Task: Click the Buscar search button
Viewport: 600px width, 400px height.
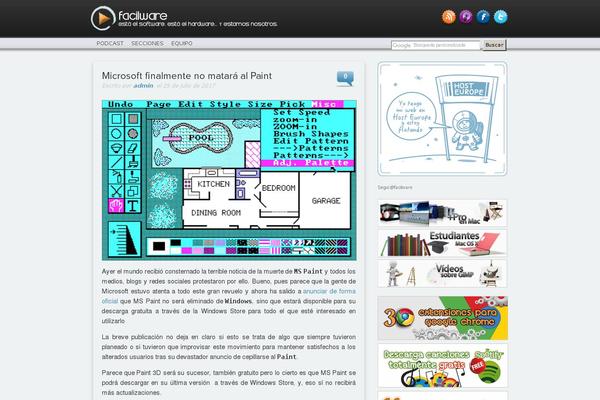Action: (x=494, y=45)
